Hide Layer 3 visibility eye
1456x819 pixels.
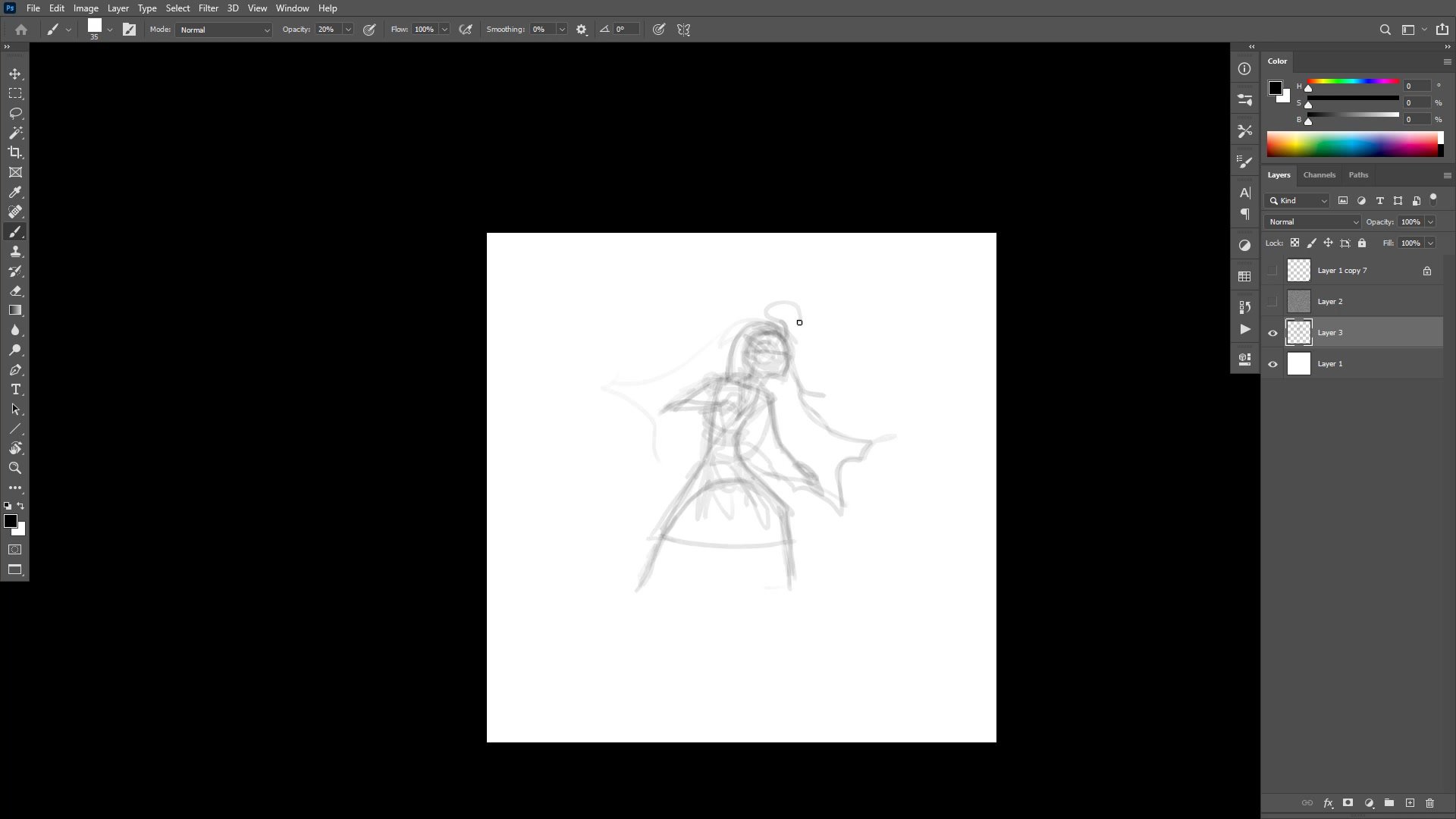pos(1272,333)
